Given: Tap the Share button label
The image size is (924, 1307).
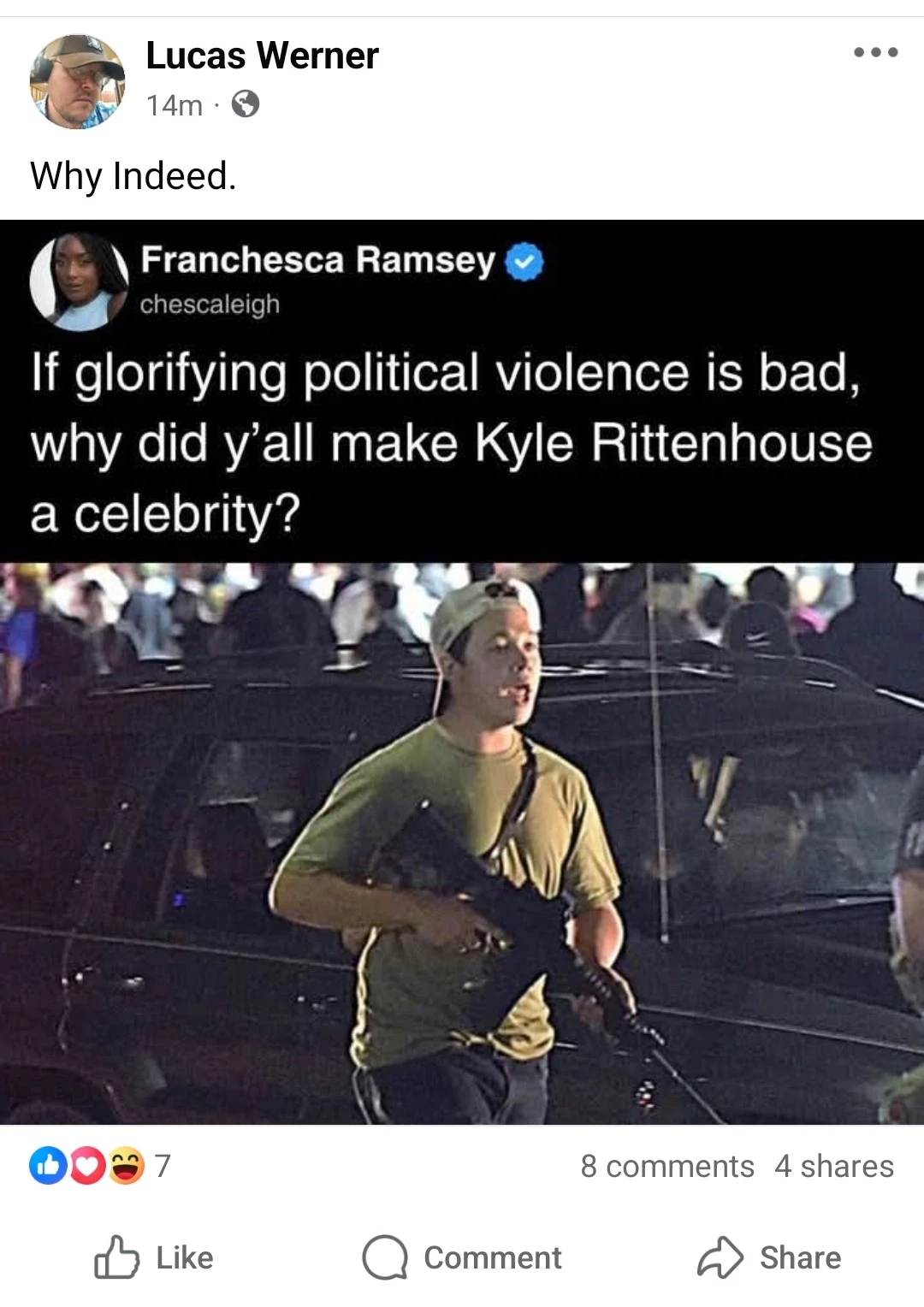Looking at the screenshot, I should 801,1257.
